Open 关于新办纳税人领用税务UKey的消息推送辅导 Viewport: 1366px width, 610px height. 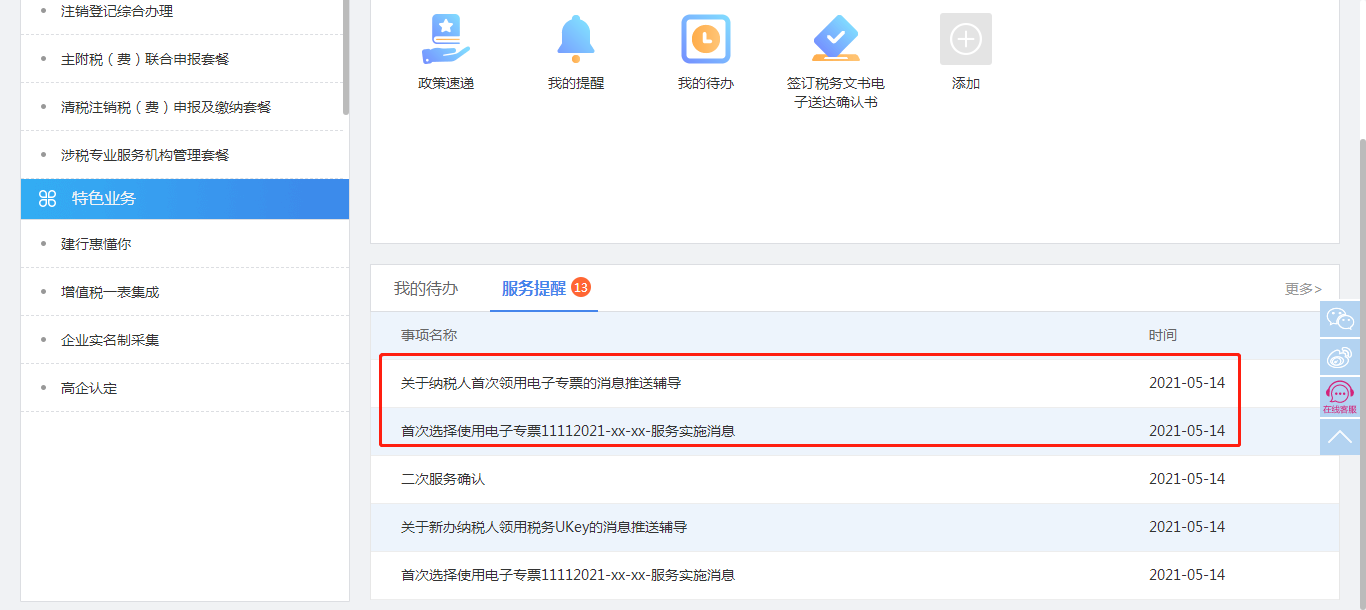click(544, 527)
